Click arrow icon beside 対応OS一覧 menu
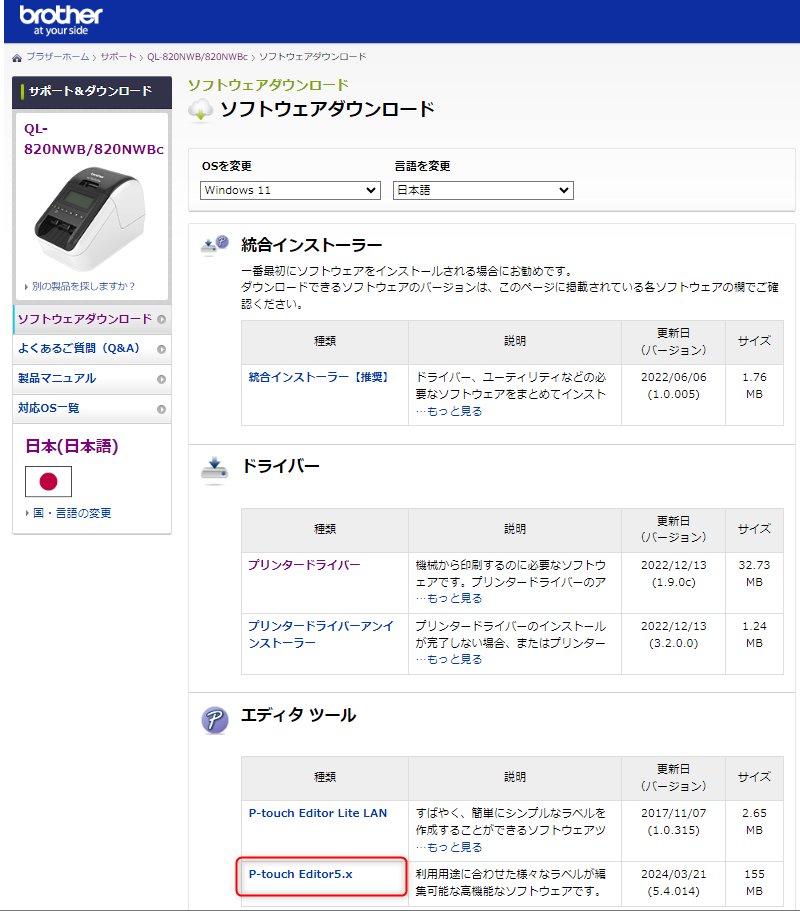Screen dimensions: 800x911 click(162, 409)
